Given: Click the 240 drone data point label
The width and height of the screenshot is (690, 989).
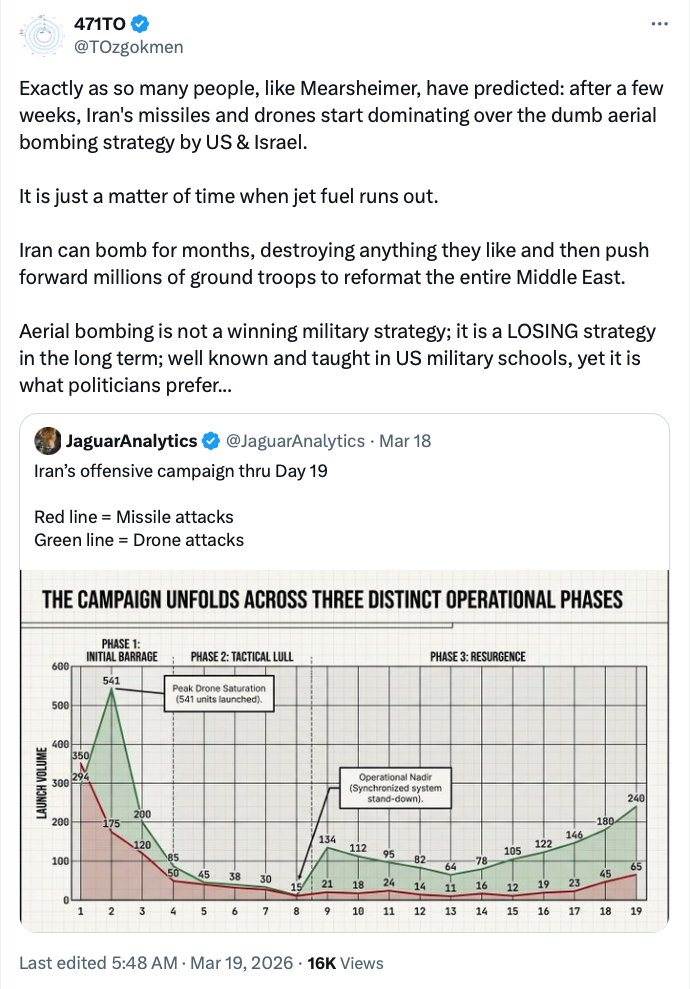Looking at the screenshot, I should point(636,798).
